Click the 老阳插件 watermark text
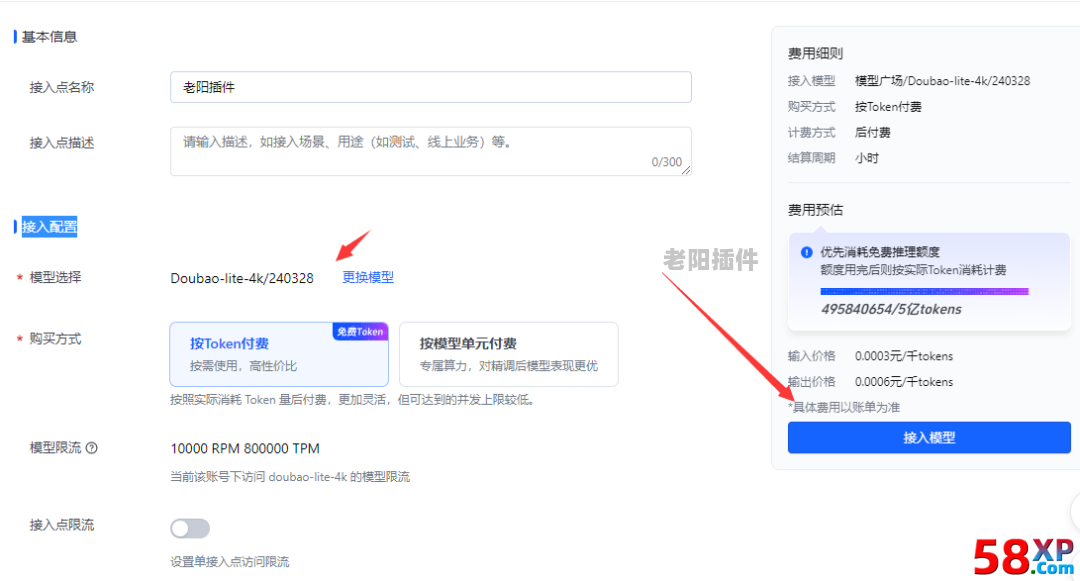The height and width of the screenshot is (581, 1080). coord(711,261)
